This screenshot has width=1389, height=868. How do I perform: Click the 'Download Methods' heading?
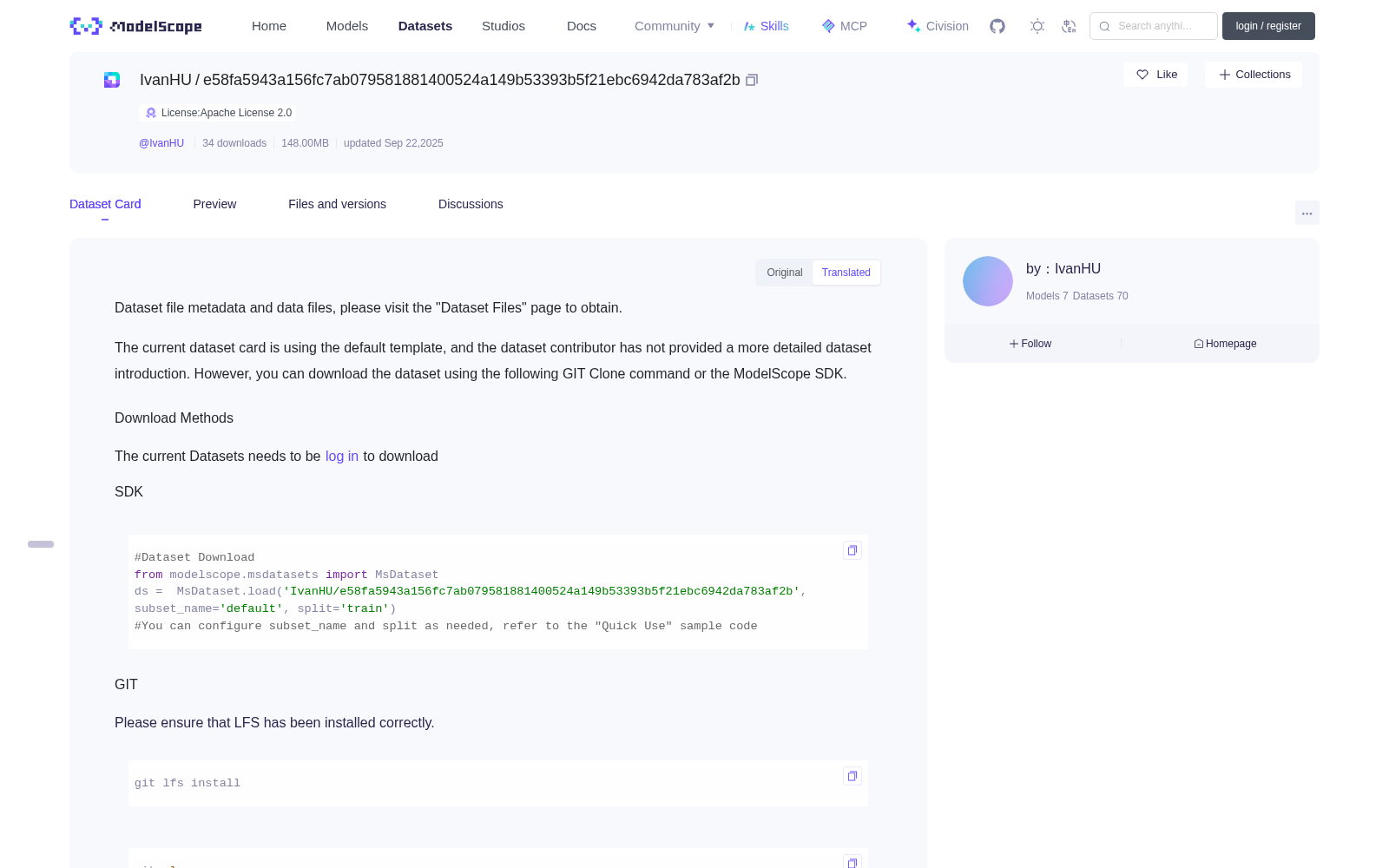point(174,418)
